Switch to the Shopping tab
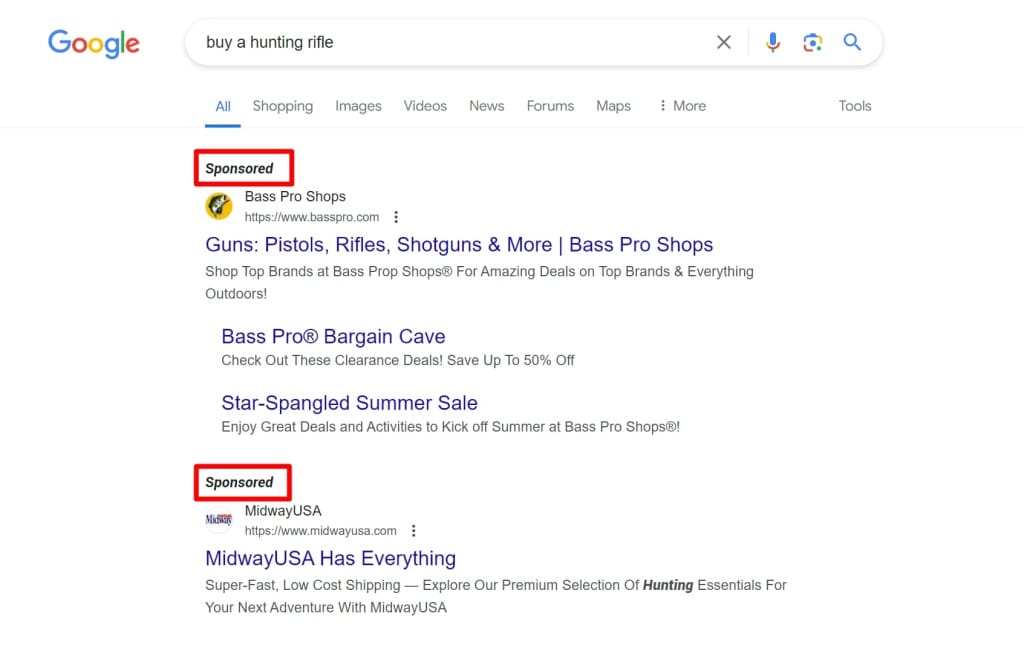Viewport: 1024px width, 648px height. click(282, 106)
